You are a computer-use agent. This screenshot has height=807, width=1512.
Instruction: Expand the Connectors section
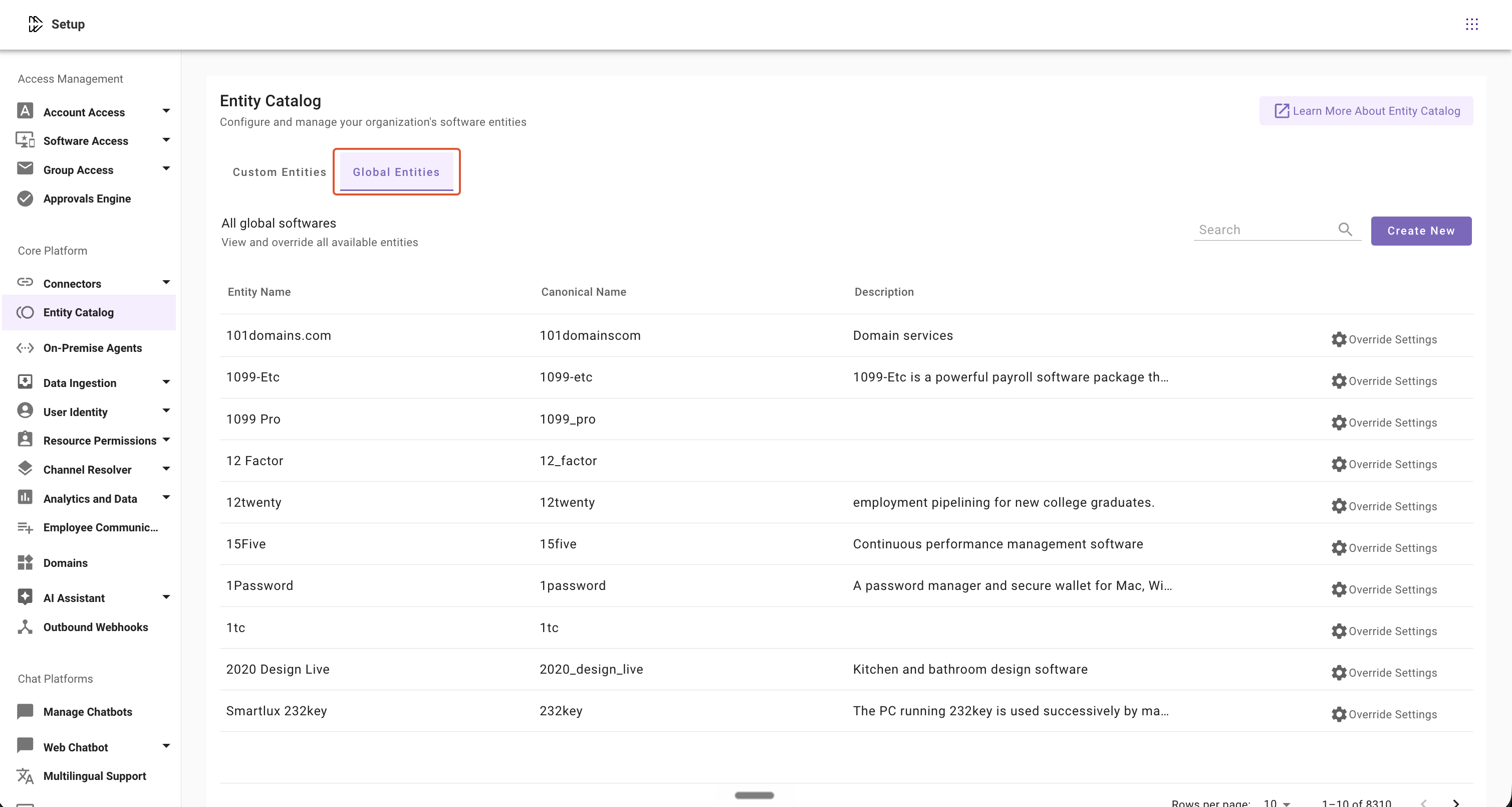point(166,283)
